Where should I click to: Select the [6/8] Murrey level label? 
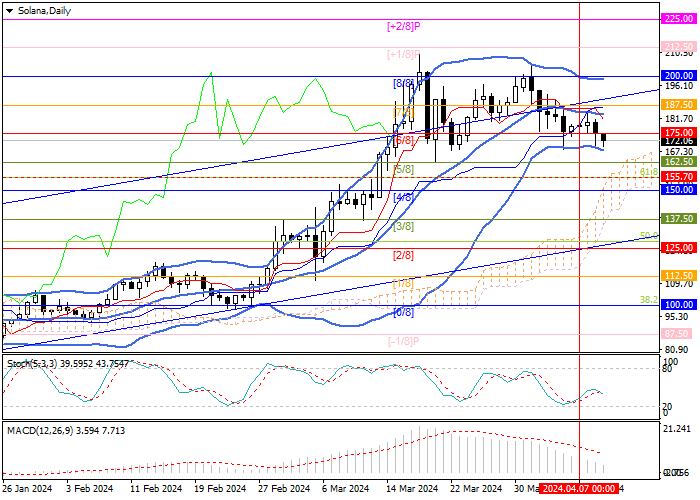click(403, 140)
